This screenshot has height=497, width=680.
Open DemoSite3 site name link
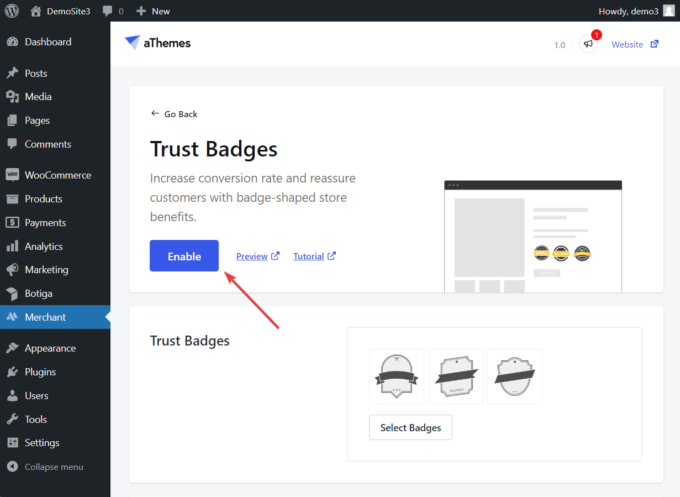coord(69,11)
